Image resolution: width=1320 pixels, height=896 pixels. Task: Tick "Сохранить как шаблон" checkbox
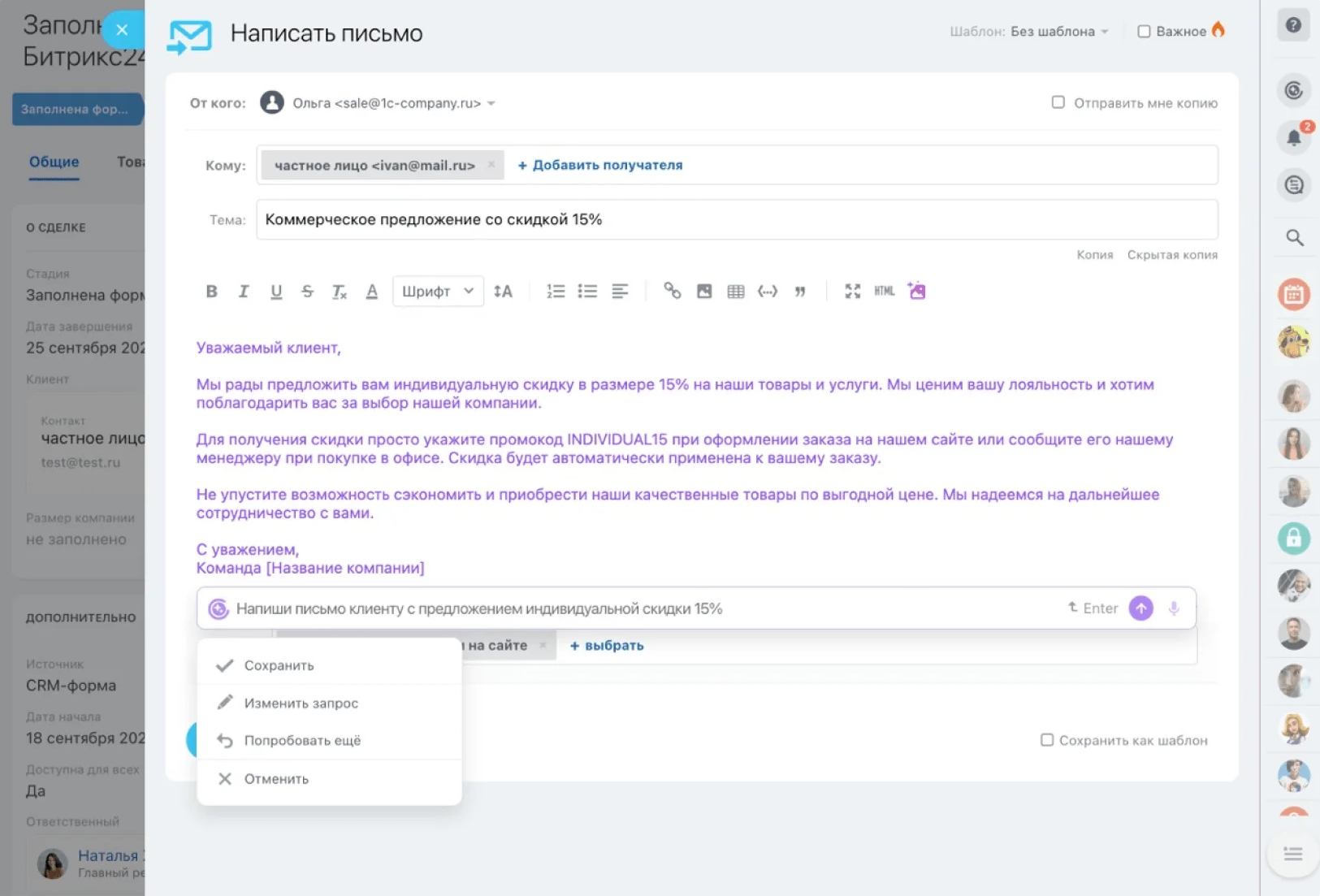click(x=1047, y=740)
